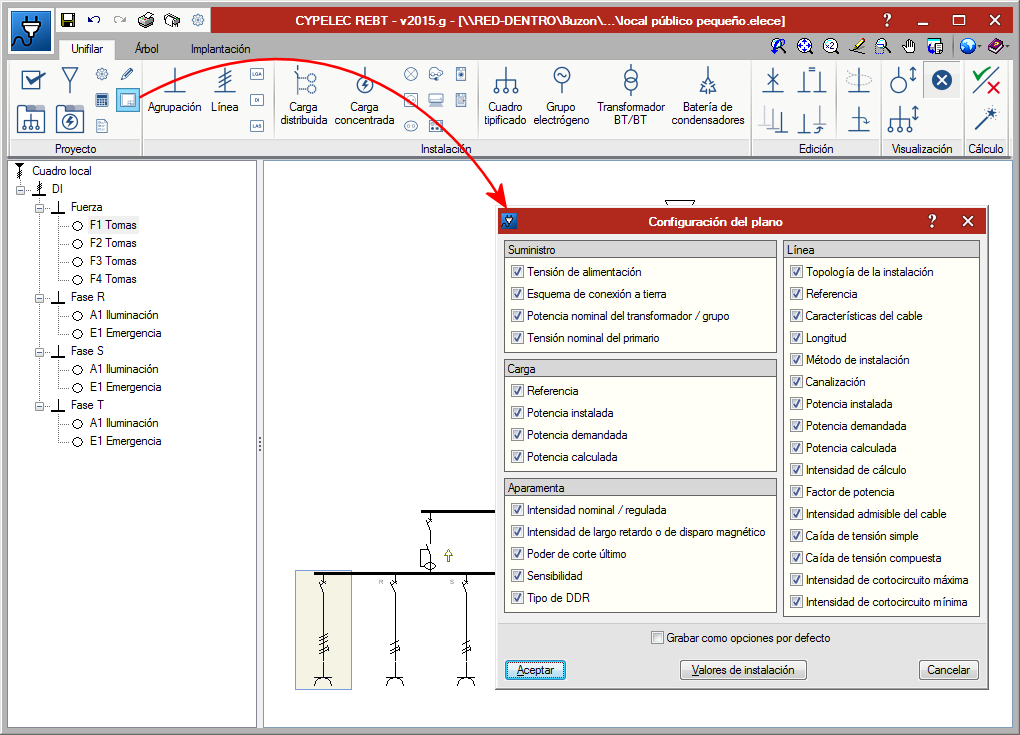Screen dimensions: 1020x735
Task: Click the printer icon in the title bar
Action: click(146, 20)
